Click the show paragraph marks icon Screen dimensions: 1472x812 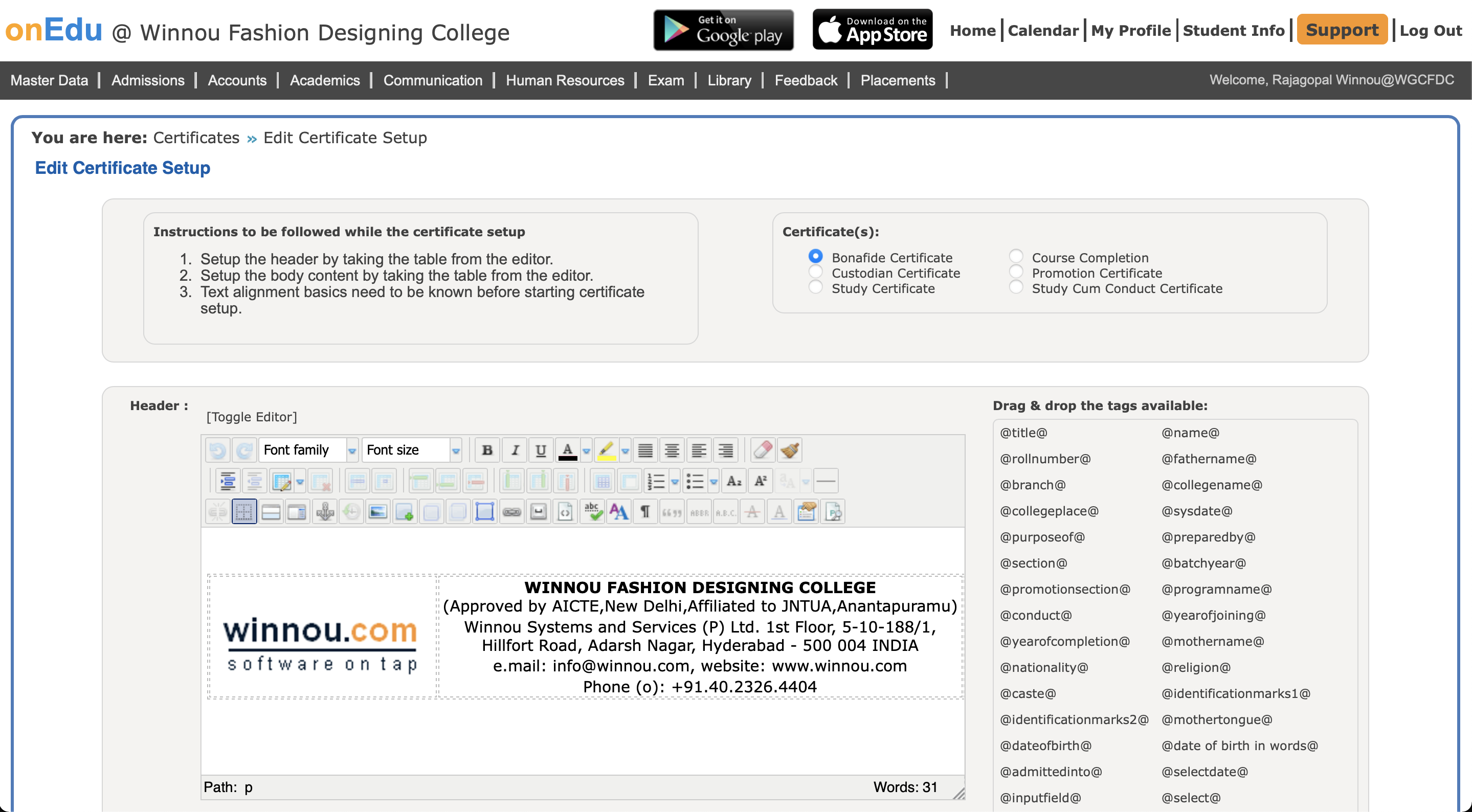point(644,511)
